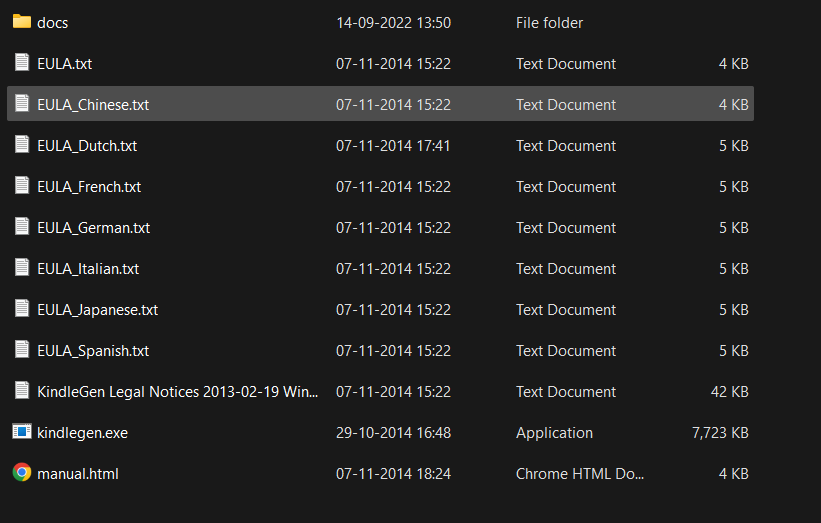Click the date 07-11-2014 17:41
This screenshot has height=523, width=821.
pyautogui.click(x=393, y=146)
